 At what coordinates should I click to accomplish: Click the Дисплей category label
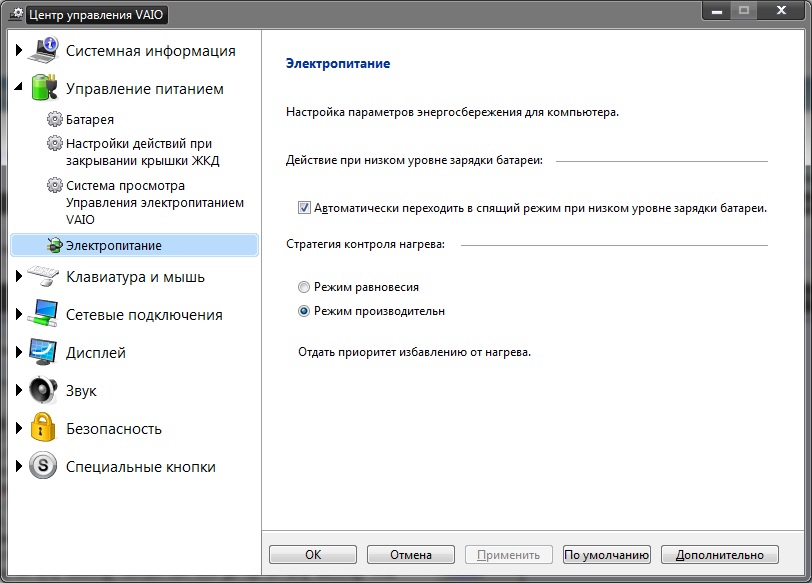[x=96, y=353]
